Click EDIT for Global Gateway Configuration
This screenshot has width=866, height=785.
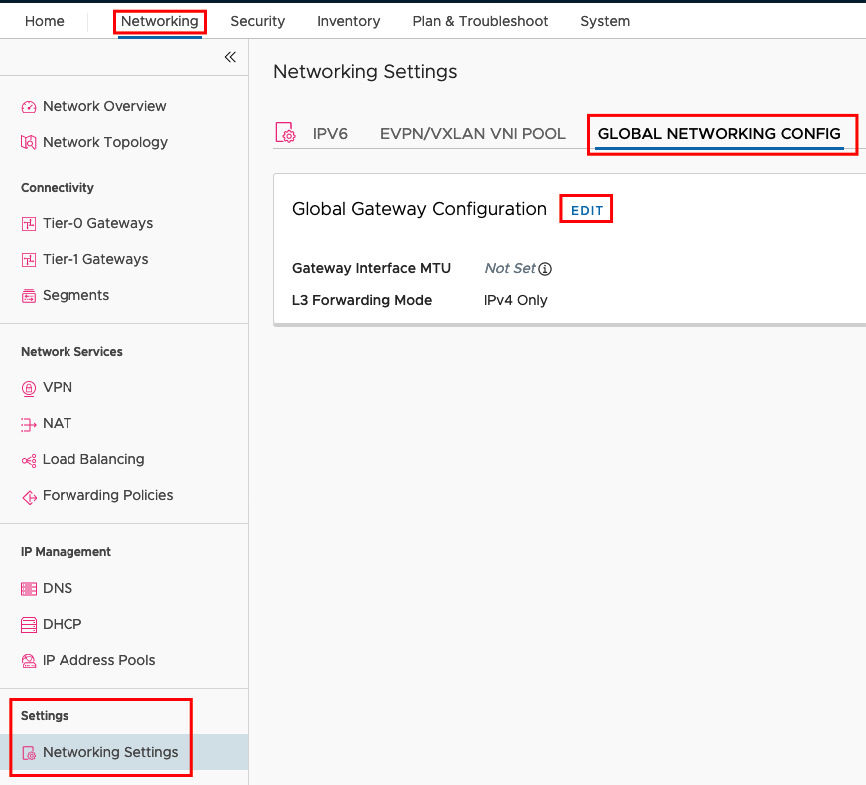point(587,210)
